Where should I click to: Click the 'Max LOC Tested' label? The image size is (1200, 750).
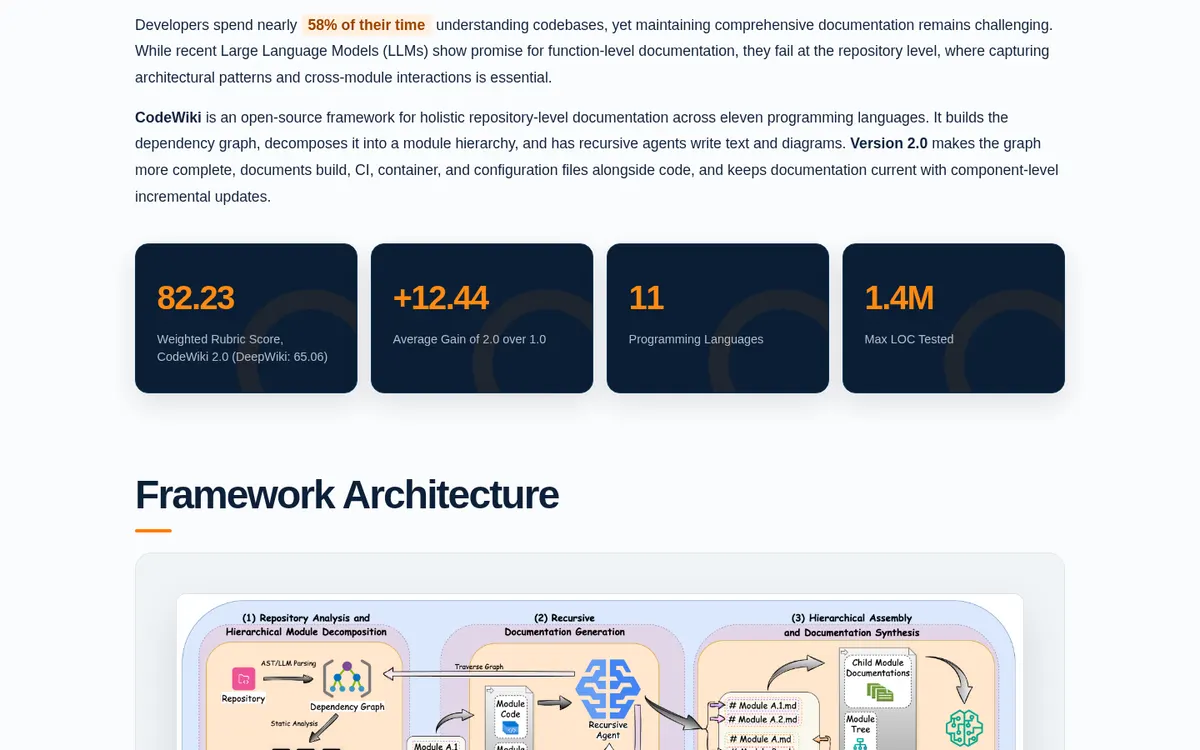[909, 339]
